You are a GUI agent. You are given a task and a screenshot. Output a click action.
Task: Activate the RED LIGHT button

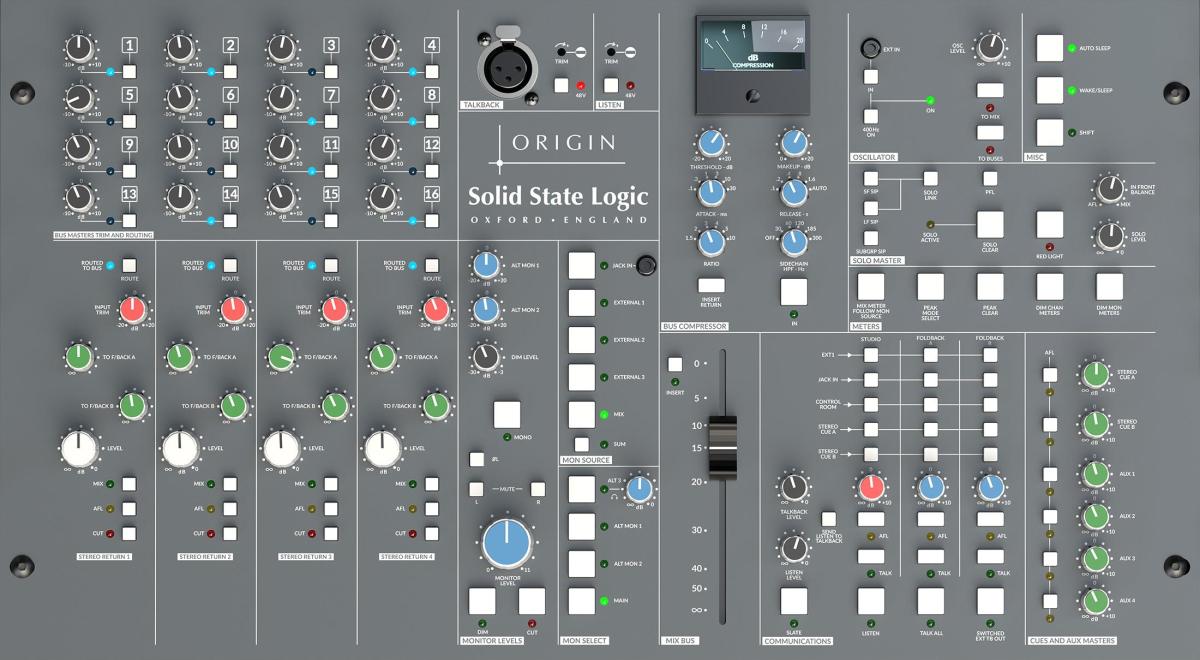1048,225
